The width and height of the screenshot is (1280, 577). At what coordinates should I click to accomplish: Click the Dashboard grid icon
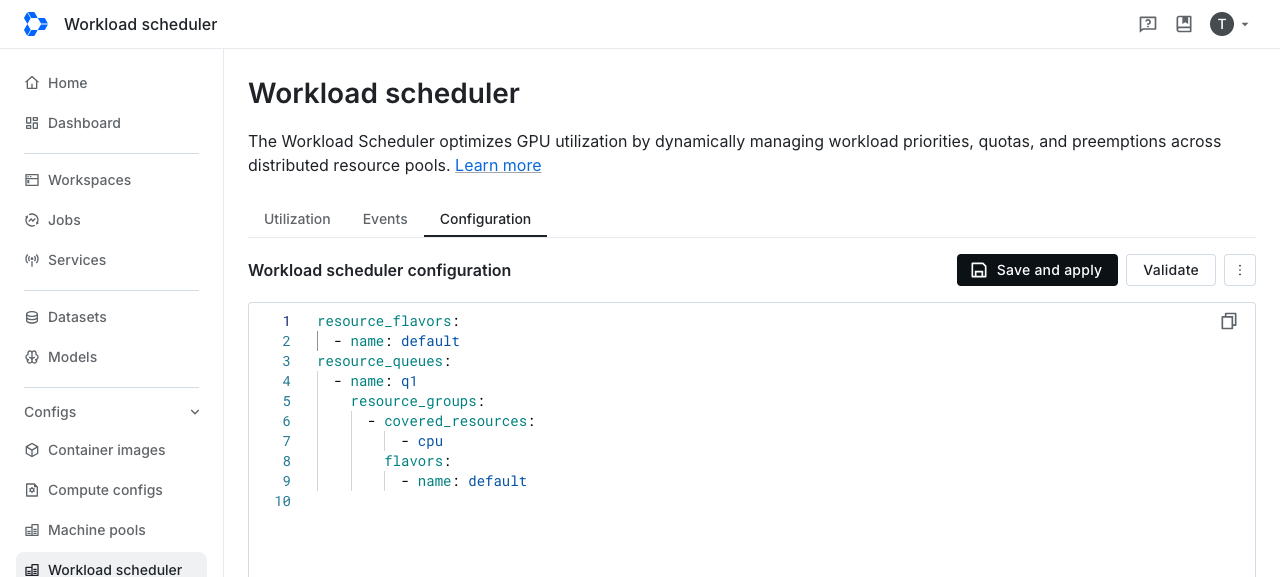[32, 123]
